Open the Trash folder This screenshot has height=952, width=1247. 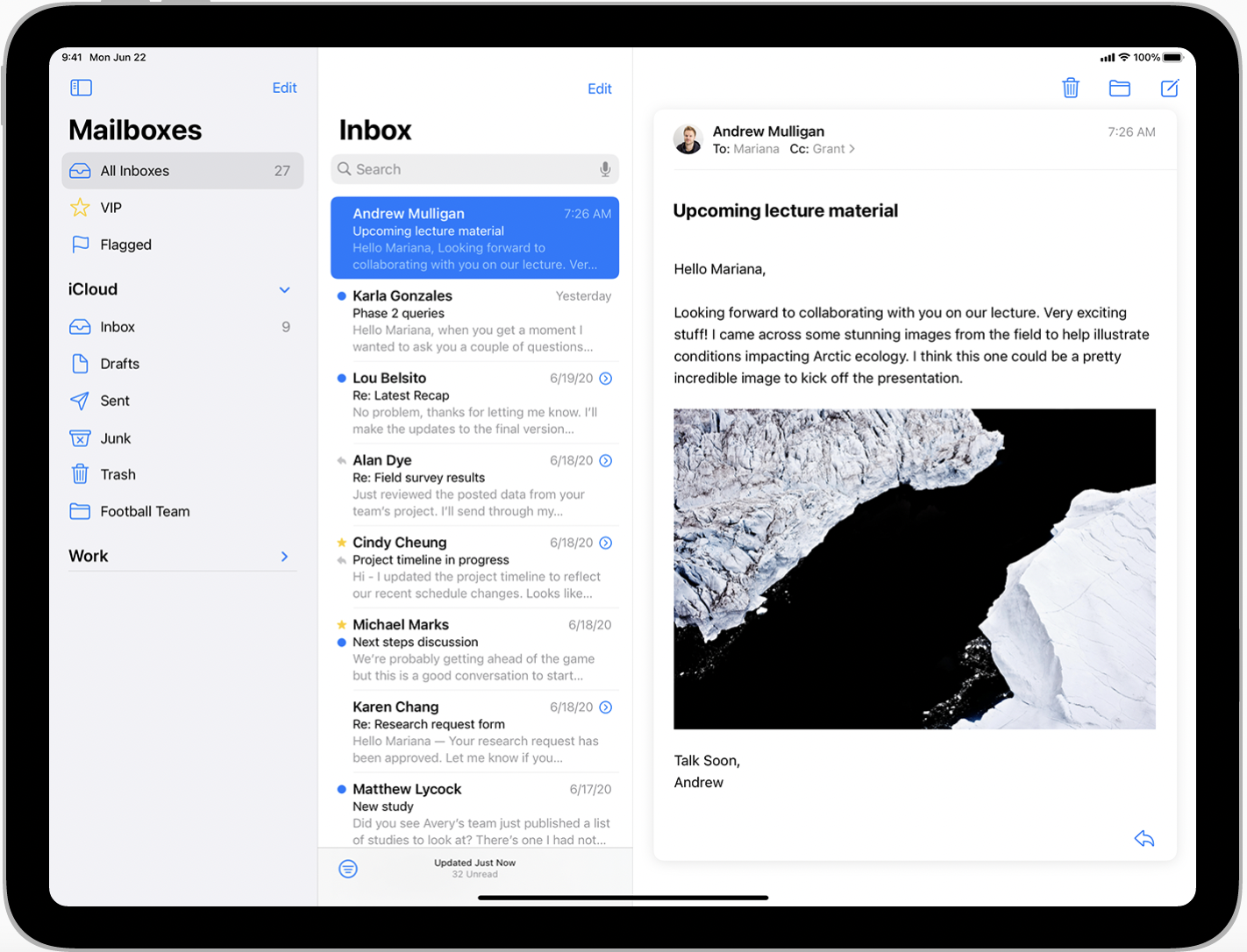182,474
